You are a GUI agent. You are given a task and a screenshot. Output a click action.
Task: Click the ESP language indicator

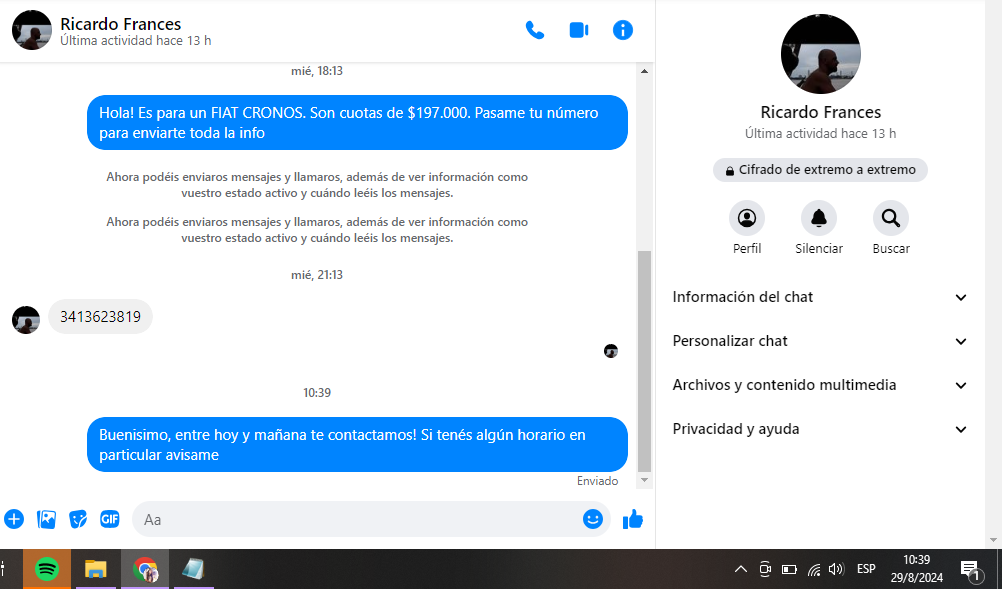(866, 569)
